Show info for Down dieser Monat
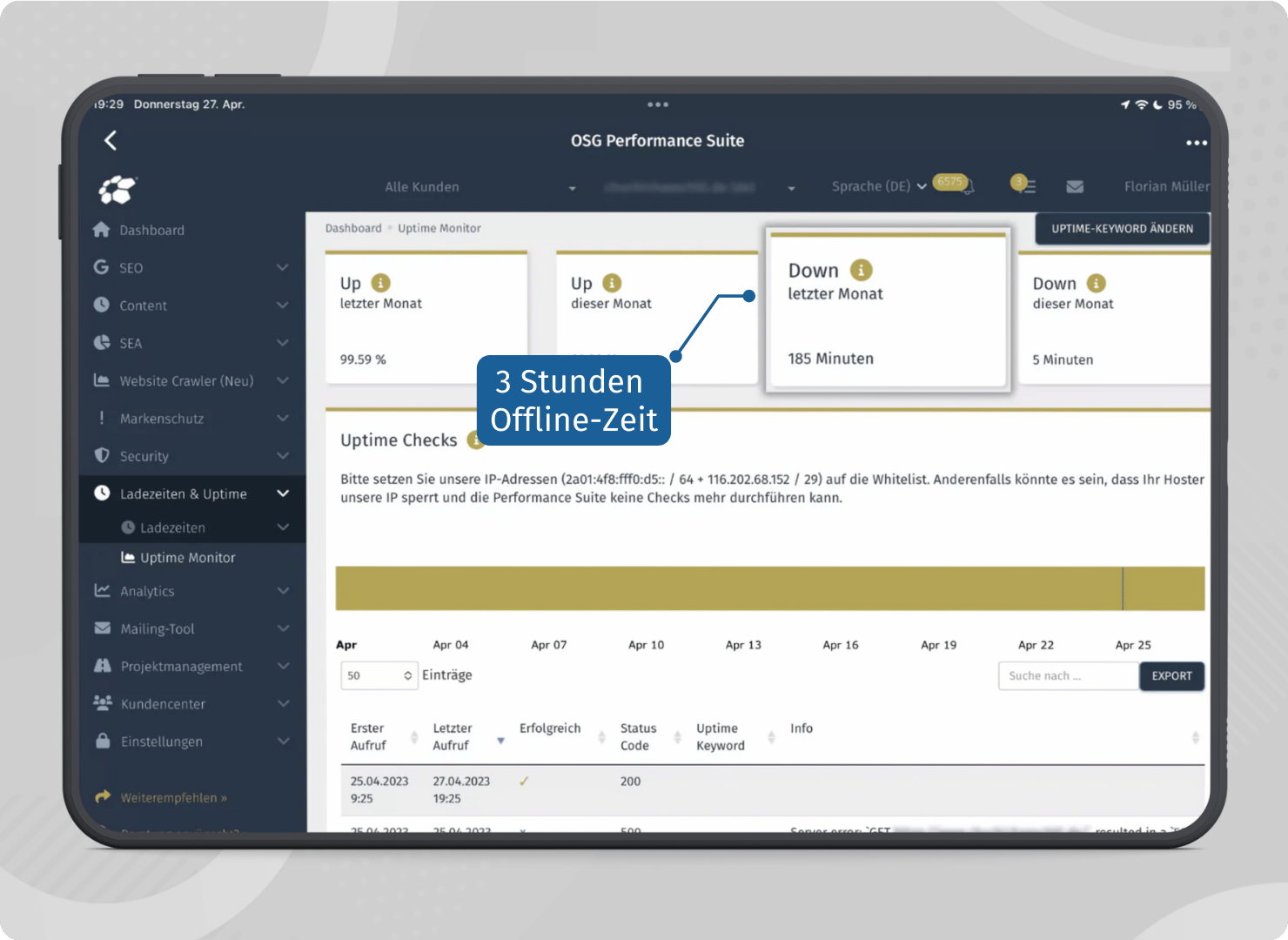The width and height of the screenshot is (1288, 940). click(x=1097, y=283)
